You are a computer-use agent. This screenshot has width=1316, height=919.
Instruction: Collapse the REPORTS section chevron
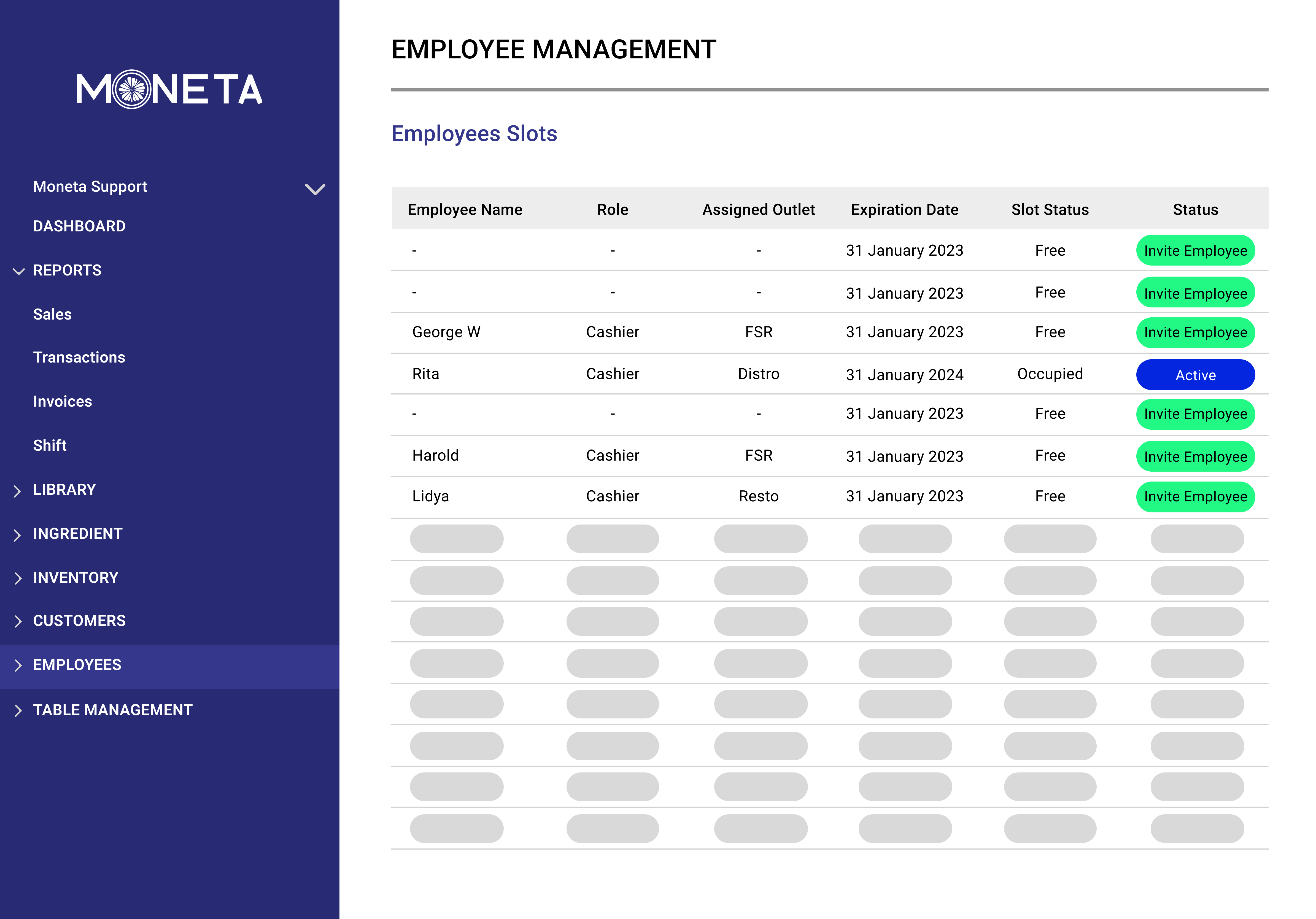(18, 271)
